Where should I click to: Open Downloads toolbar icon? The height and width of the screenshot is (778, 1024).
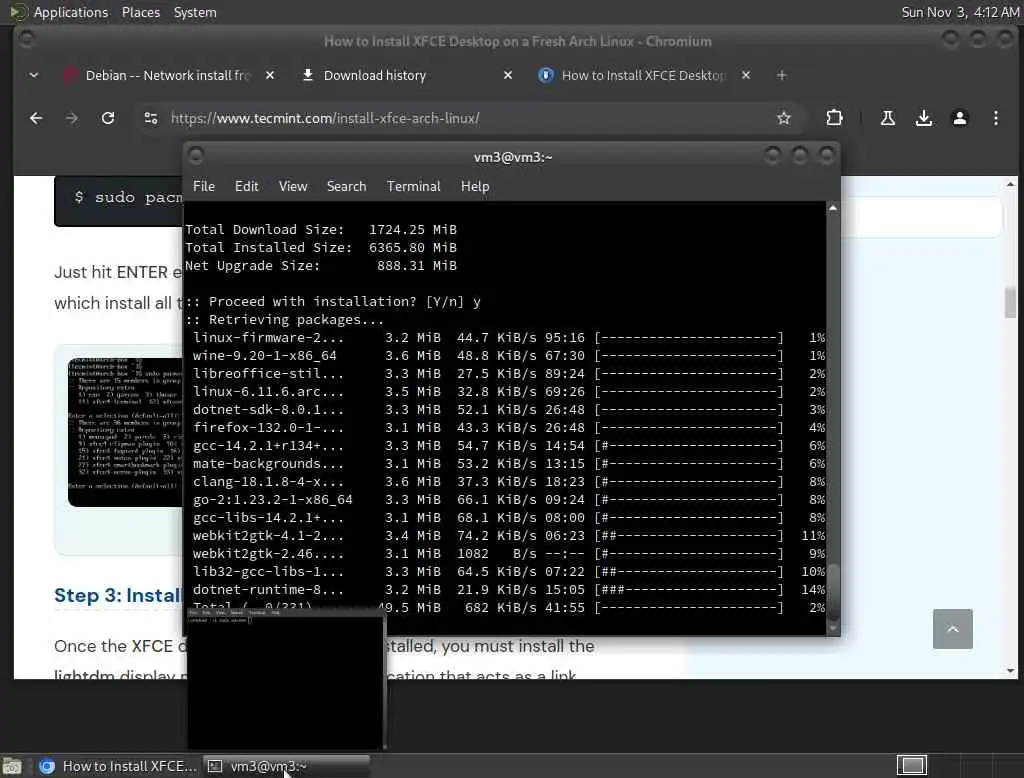[923, 118]
